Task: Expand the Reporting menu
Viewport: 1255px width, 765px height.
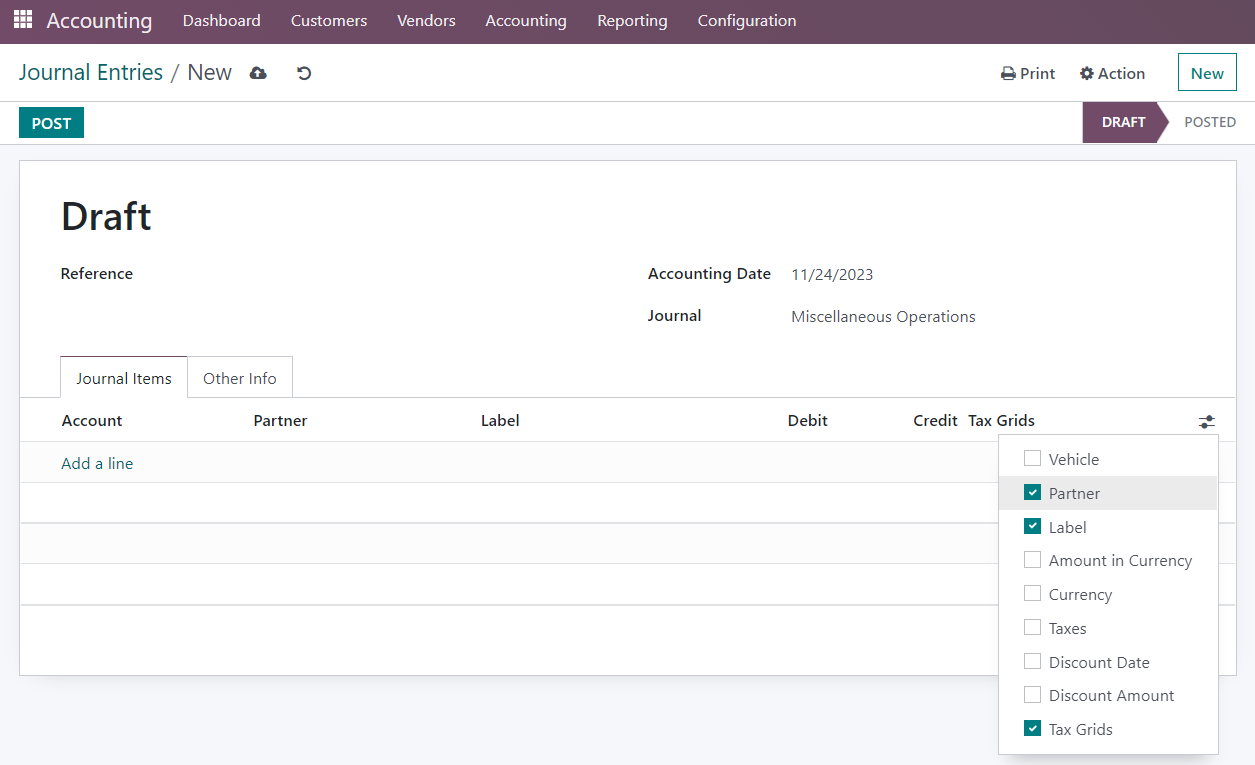Action: tap(632, 21)
